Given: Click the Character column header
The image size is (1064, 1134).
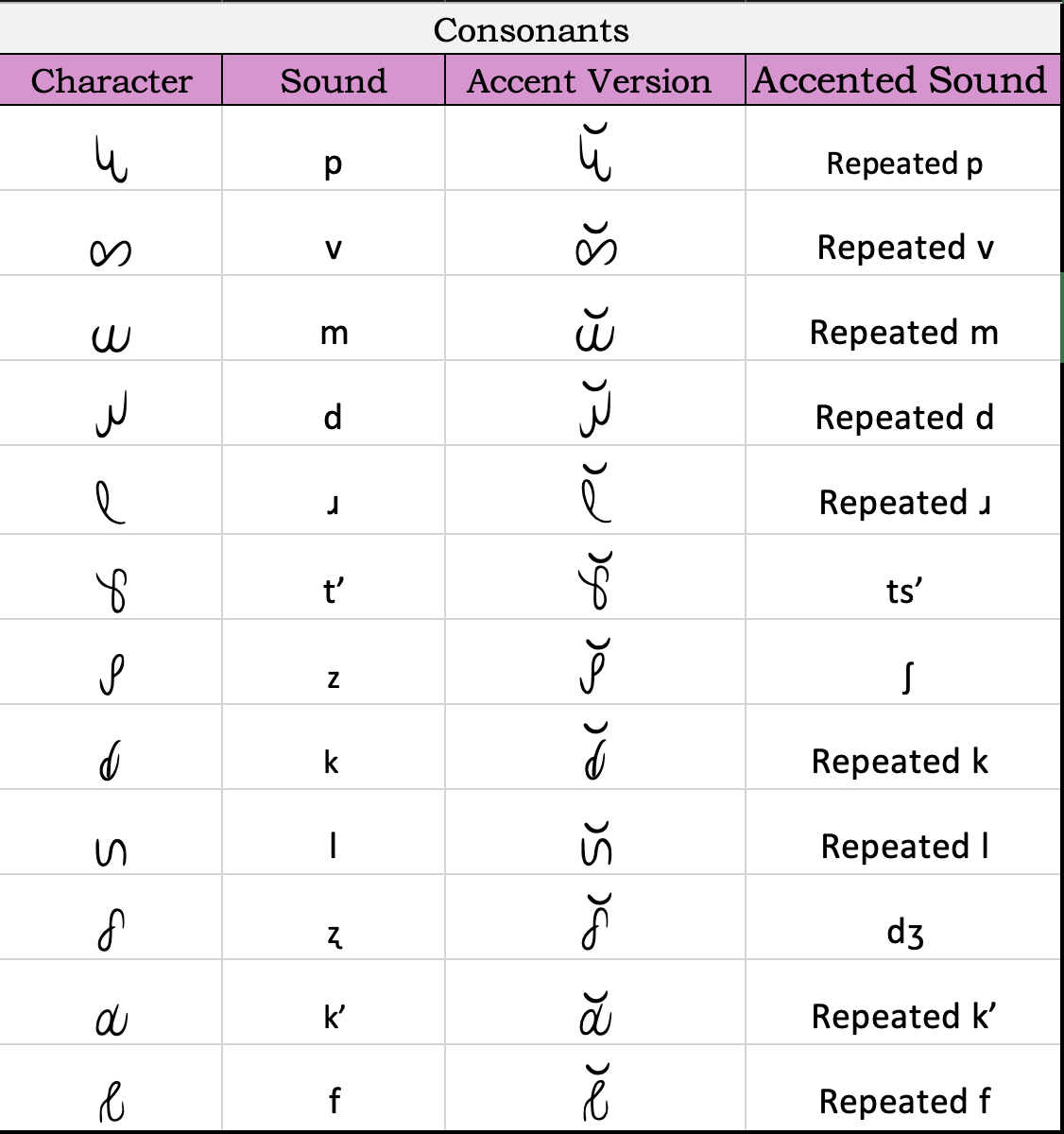Looking at the screenshot, I should coord(111,80).
